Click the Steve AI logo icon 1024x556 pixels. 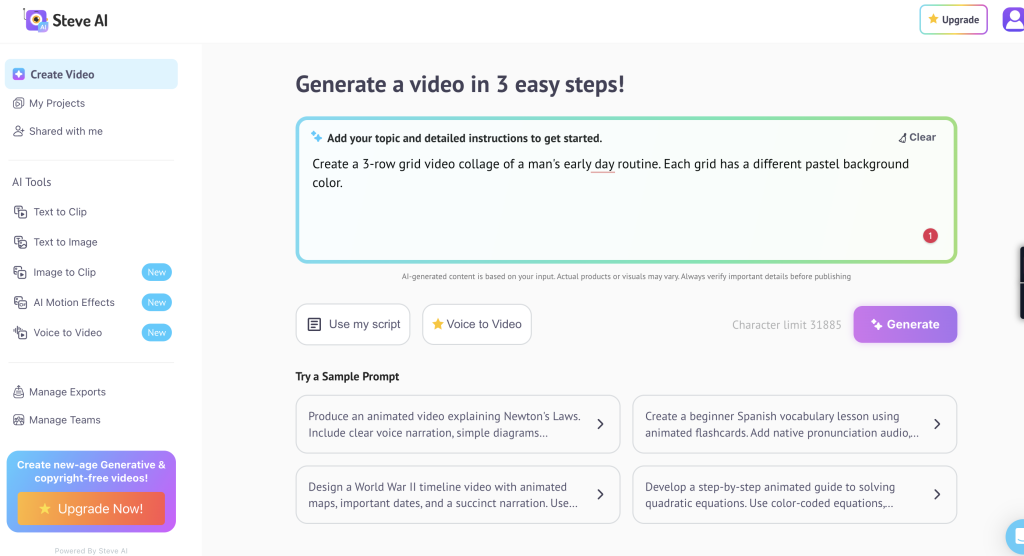[36, 20]
